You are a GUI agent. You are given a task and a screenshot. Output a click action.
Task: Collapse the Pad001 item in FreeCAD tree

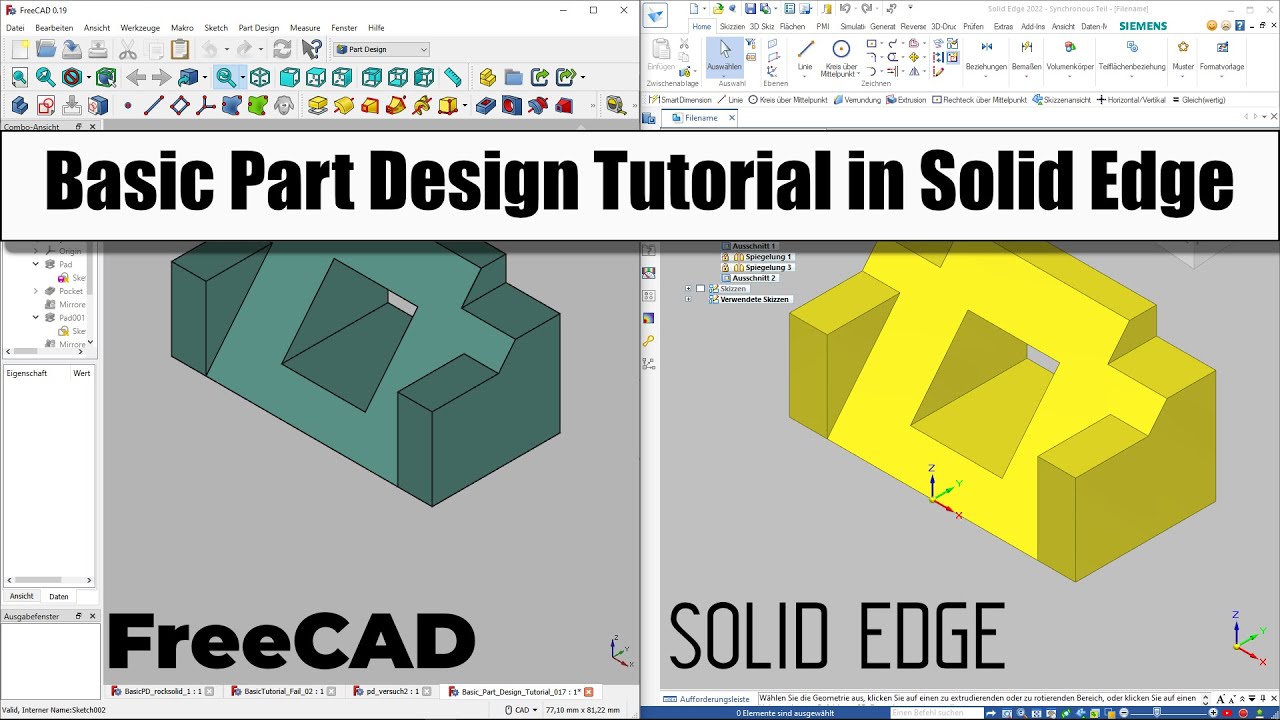(x=36, y=317)
